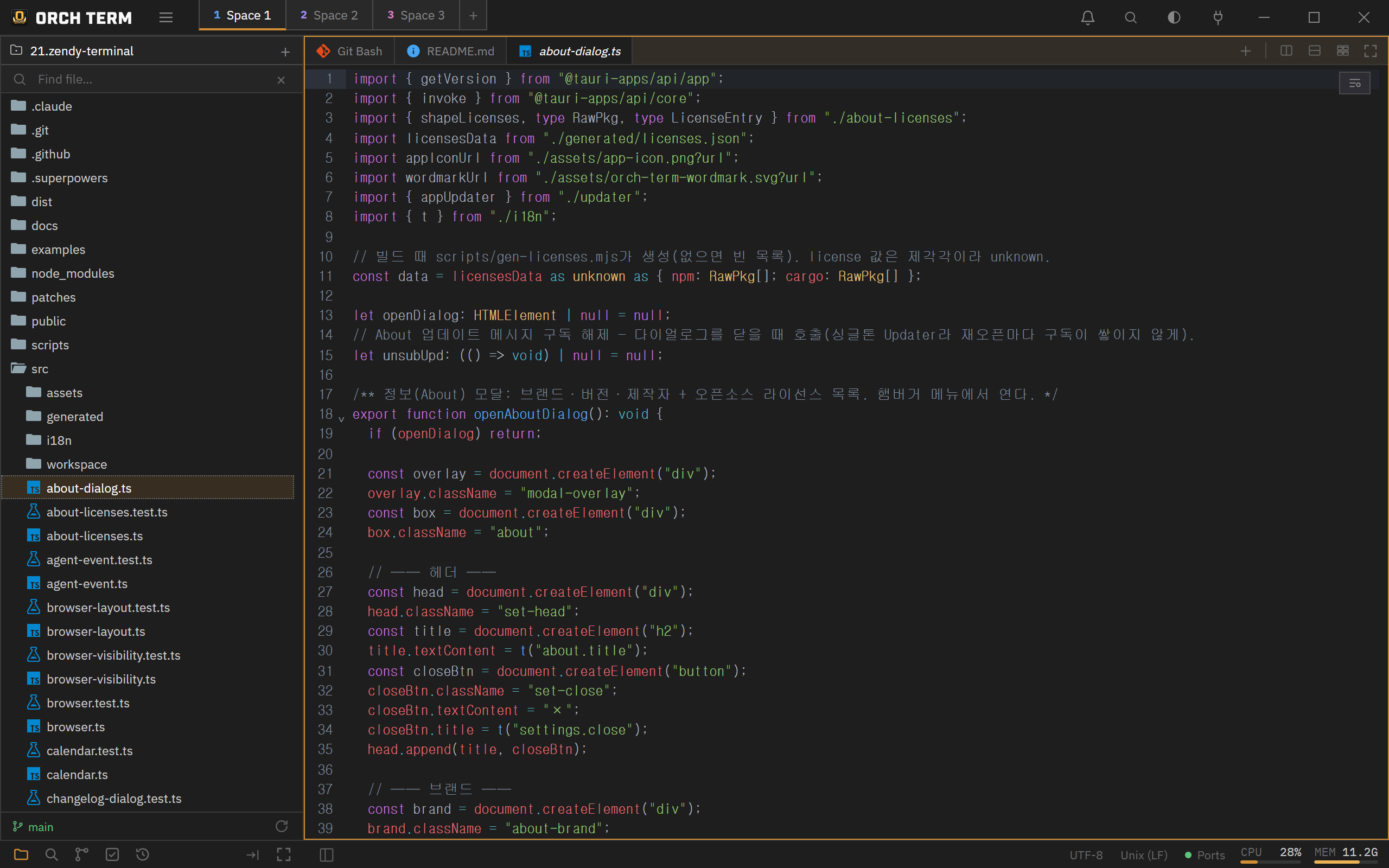Open the README.md tab
1389x868 pixels.
pyautogui.click(x=450, y=51)
